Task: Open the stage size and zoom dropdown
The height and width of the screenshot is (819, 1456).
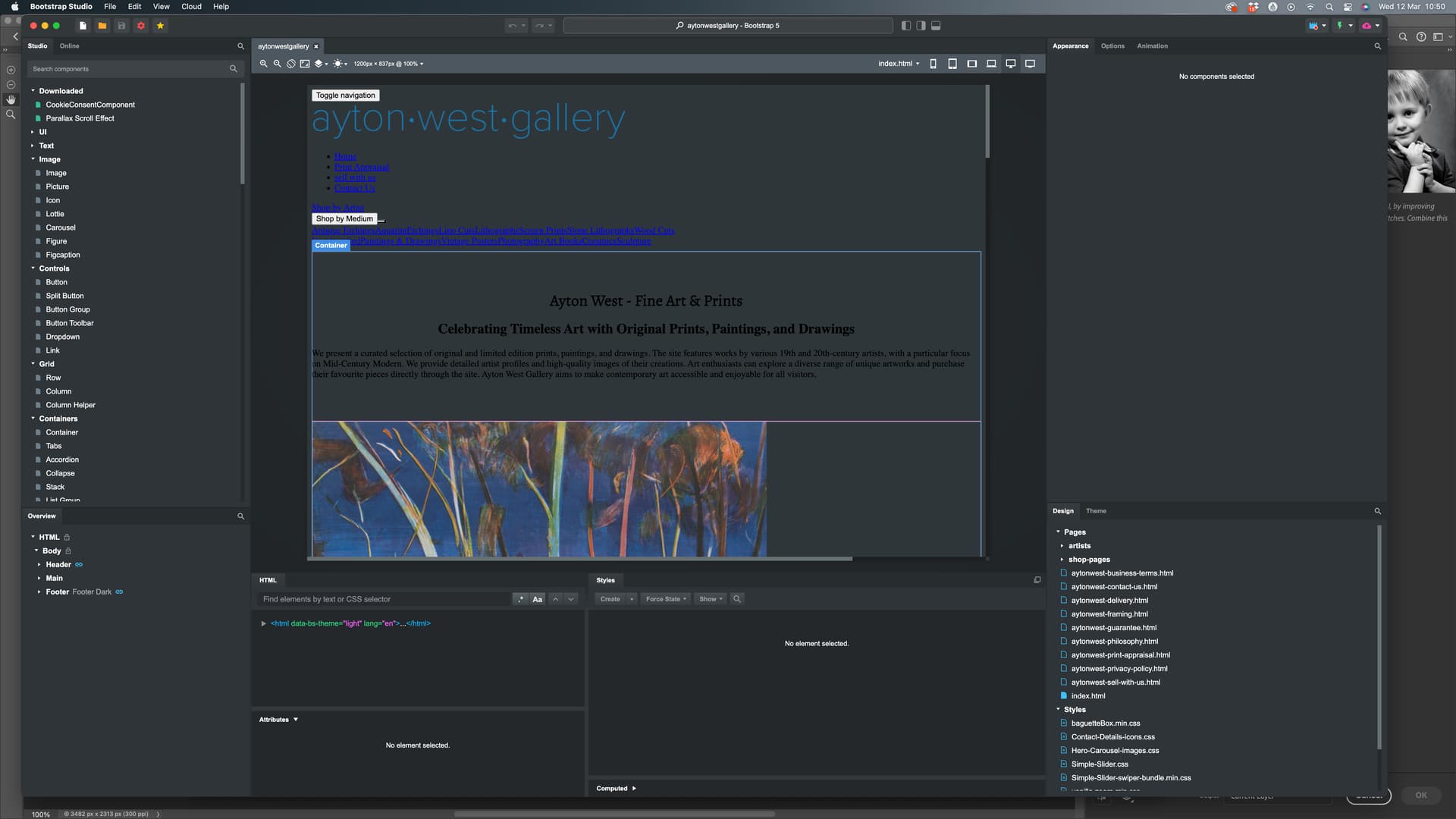Action: coord(388,64)
